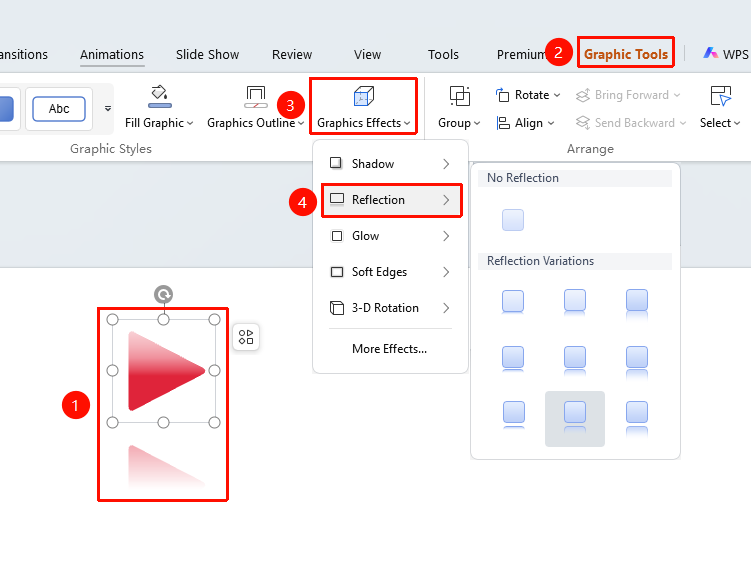Click the Group shapes icon
This screenshot has height=570, width=751.
(460, 96)
